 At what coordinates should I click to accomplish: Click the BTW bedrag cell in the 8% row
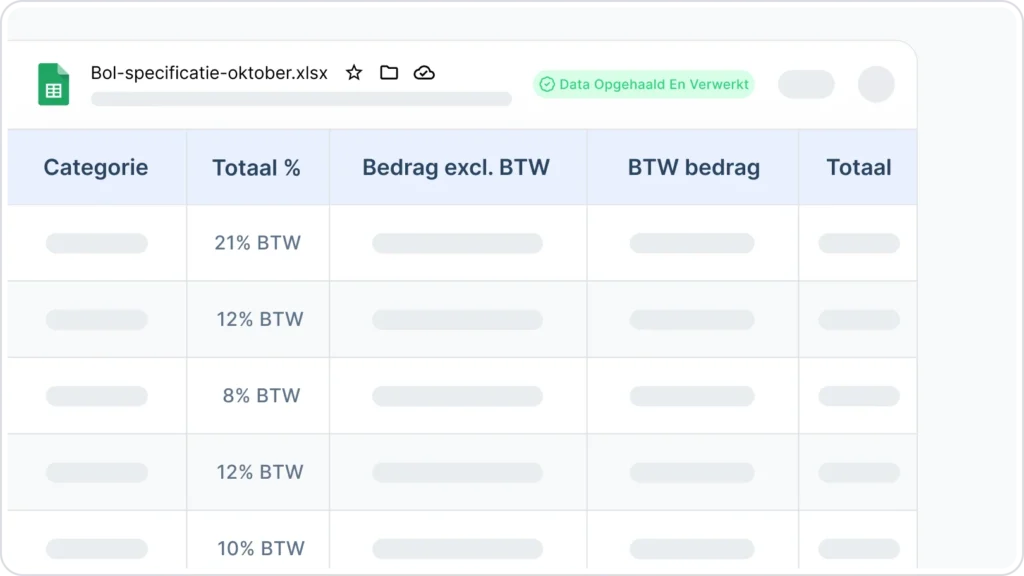(x=692, y=396)
